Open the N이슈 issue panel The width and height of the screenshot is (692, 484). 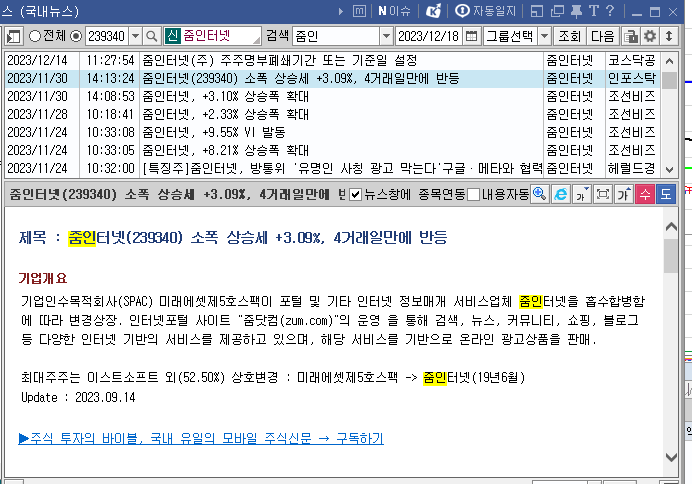tap(394, 11)
